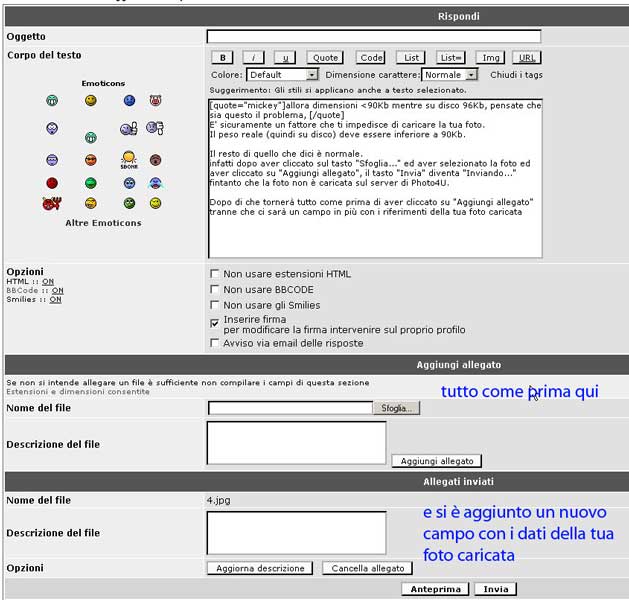Insert the blue sad face emoticon

[x=129, y=101]
